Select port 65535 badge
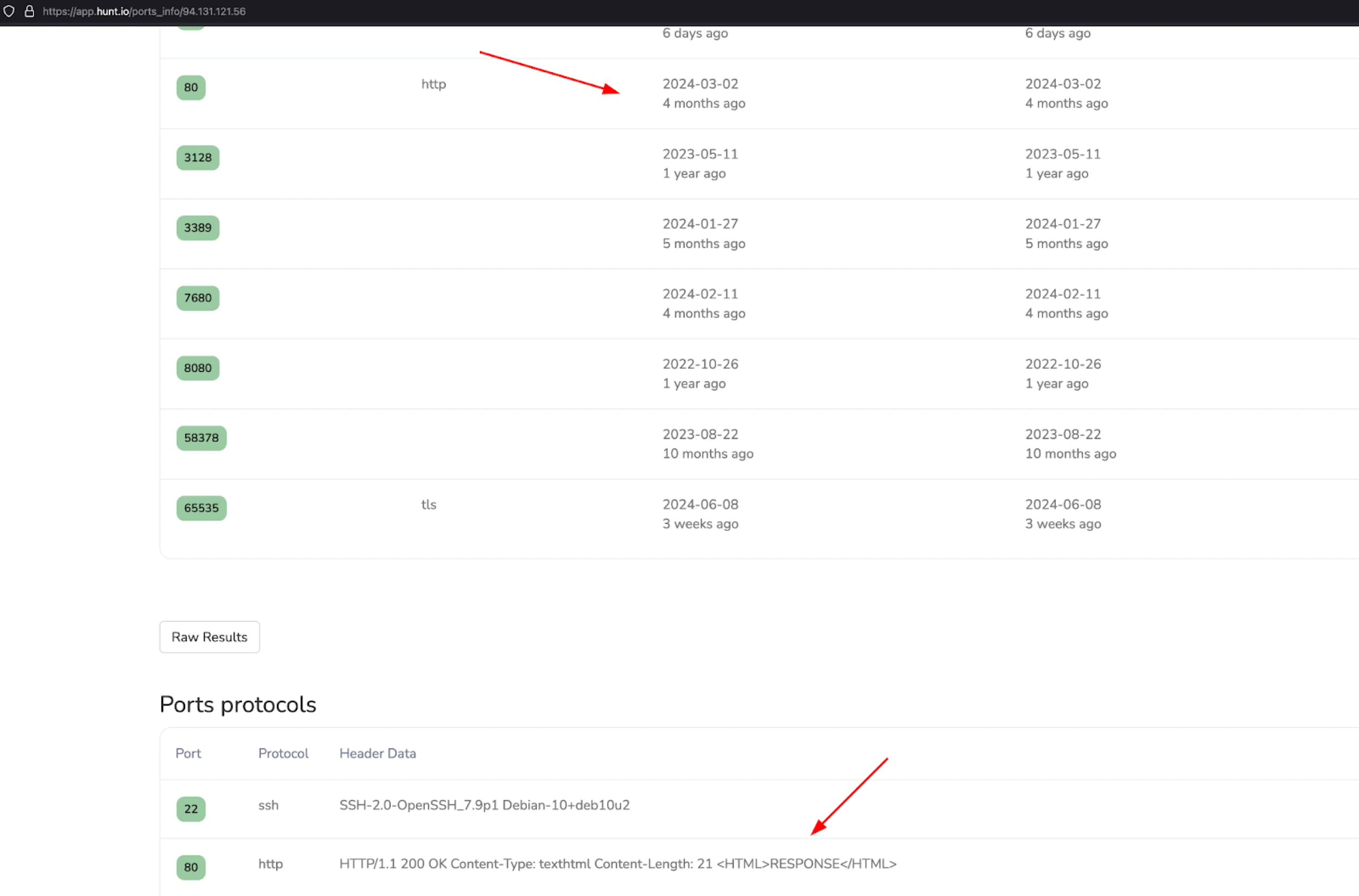Screen dimensions: 1359x896 [201, 508]
